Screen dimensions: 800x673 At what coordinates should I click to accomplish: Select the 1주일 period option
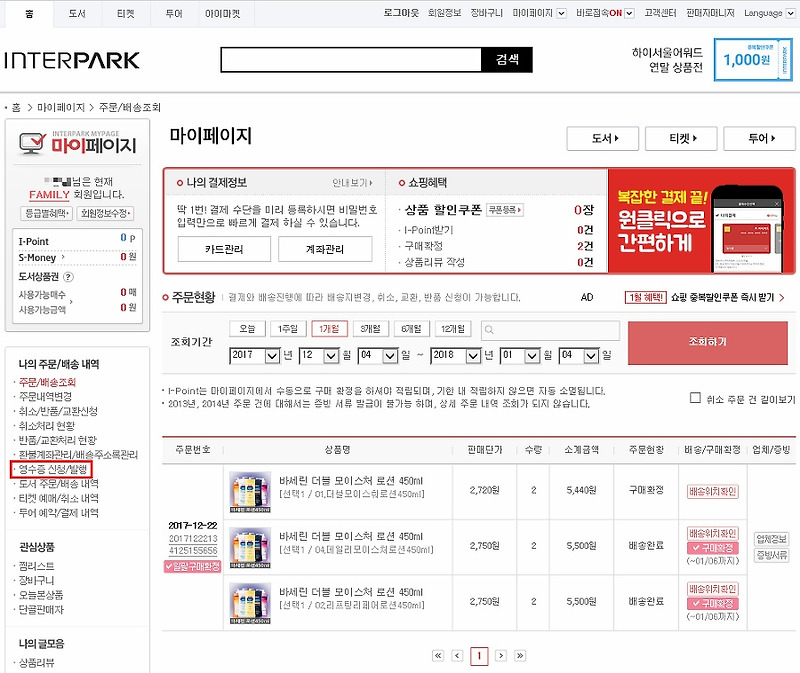point(288,329)
